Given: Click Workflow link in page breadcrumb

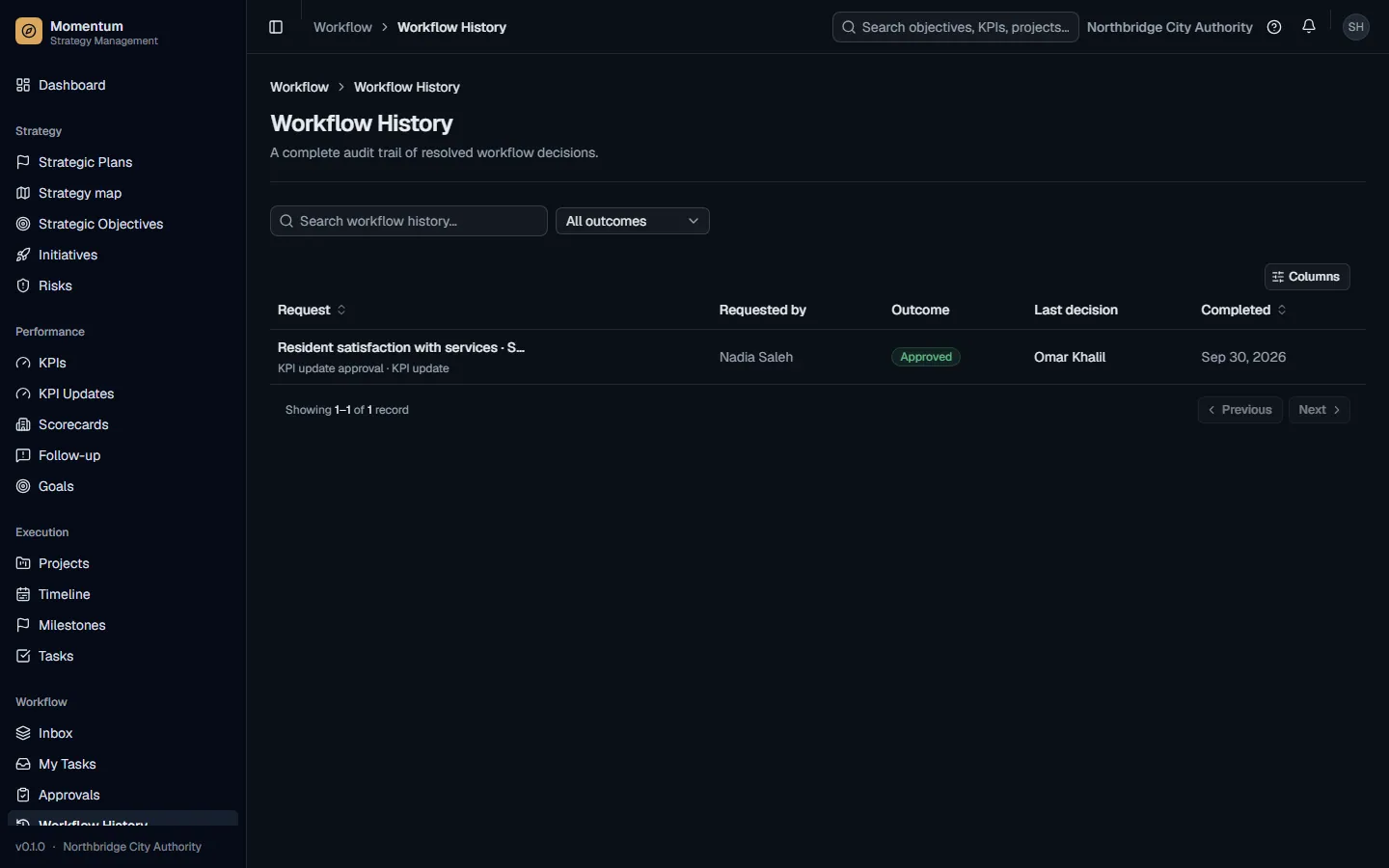Looking at the screenshot, I should click(299, 87).
